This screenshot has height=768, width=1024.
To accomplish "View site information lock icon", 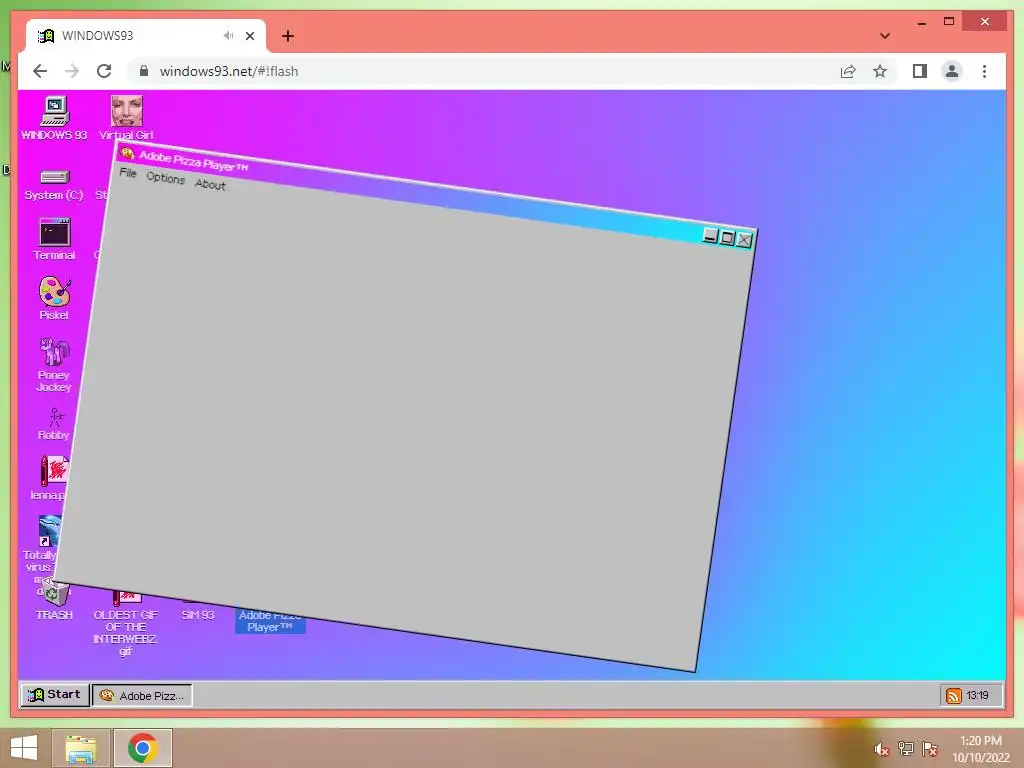I will click(144, 71).
